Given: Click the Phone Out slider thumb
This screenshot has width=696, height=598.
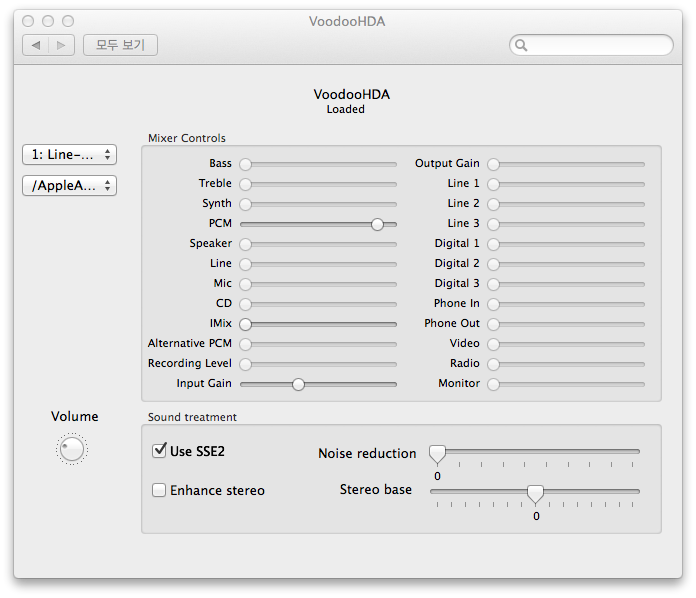Looking at the screenshot, I should [493, 325].
